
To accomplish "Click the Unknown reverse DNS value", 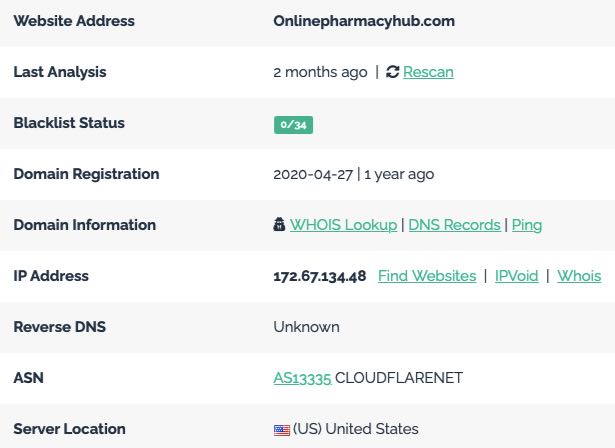I will pyautogui.click(x=306, y=327).
